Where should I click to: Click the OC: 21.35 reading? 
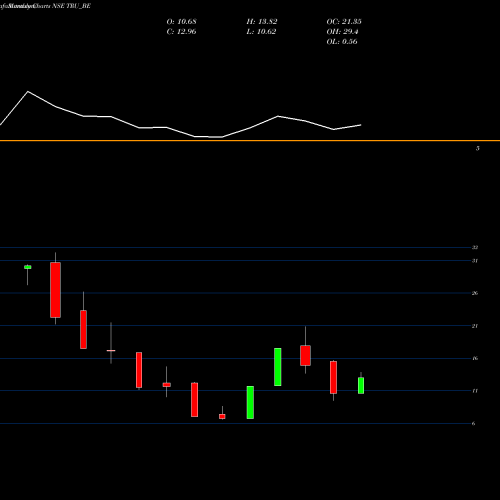point(344,22)
